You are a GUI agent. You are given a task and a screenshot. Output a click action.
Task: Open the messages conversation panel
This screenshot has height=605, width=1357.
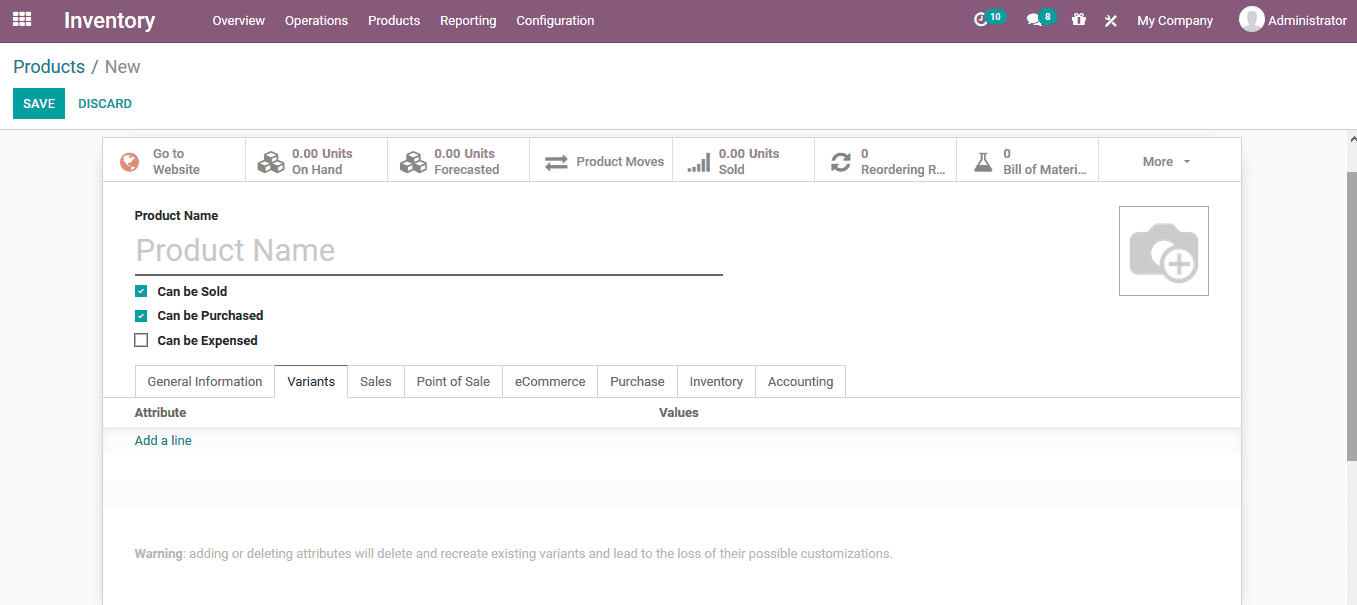[x=1035, y=19]
